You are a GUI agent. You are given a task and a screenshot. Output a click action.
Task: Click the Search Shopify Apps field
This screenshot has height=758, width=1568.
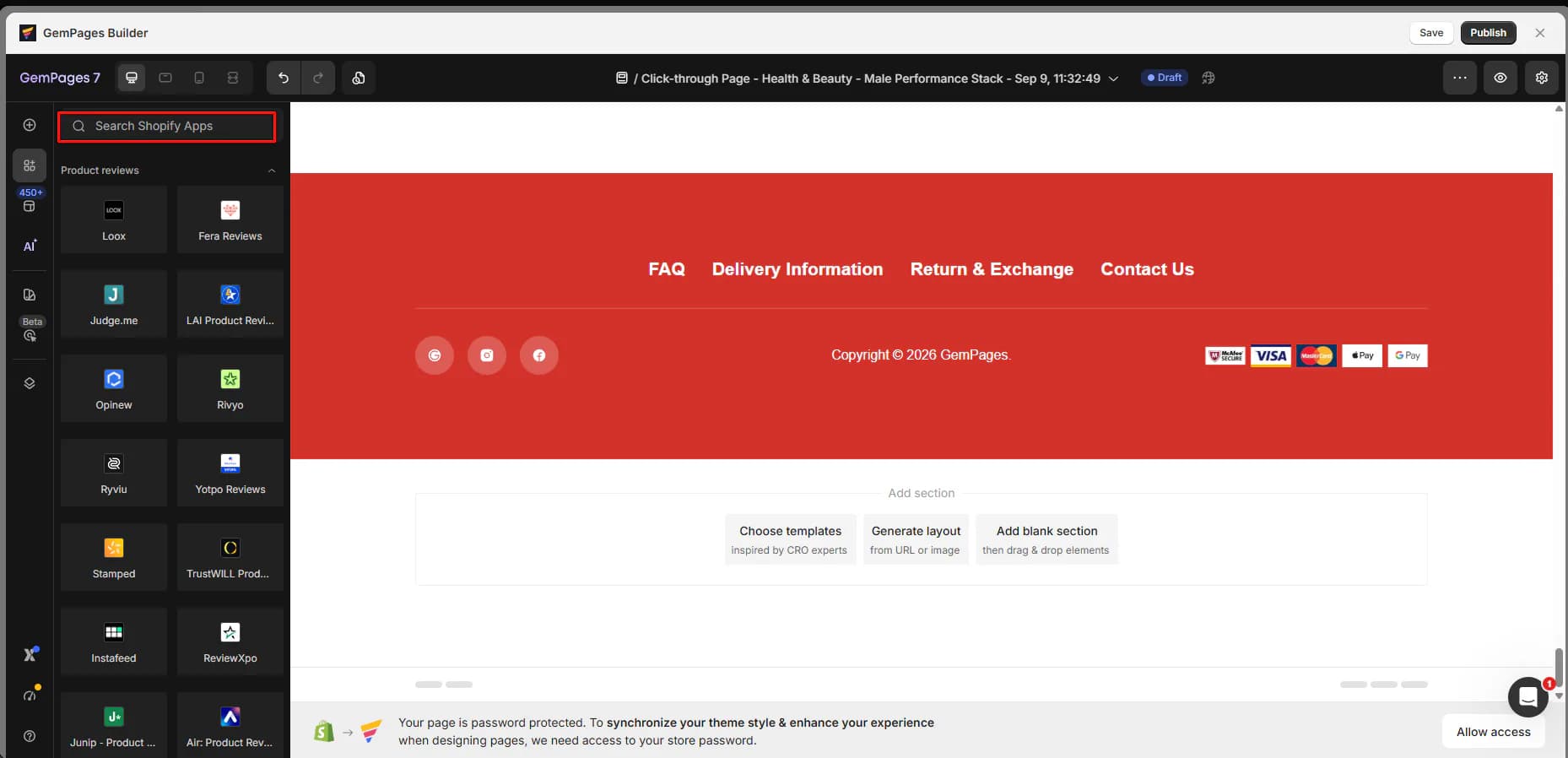[x=167, y=126]
